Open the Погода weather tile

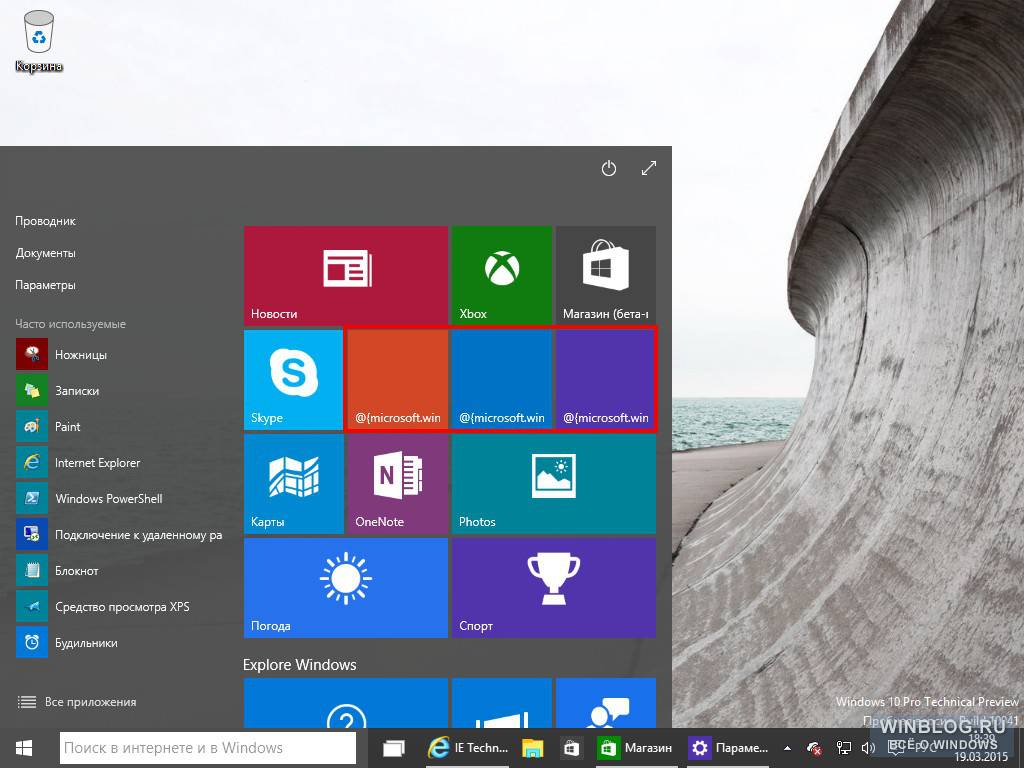point(345,588)
